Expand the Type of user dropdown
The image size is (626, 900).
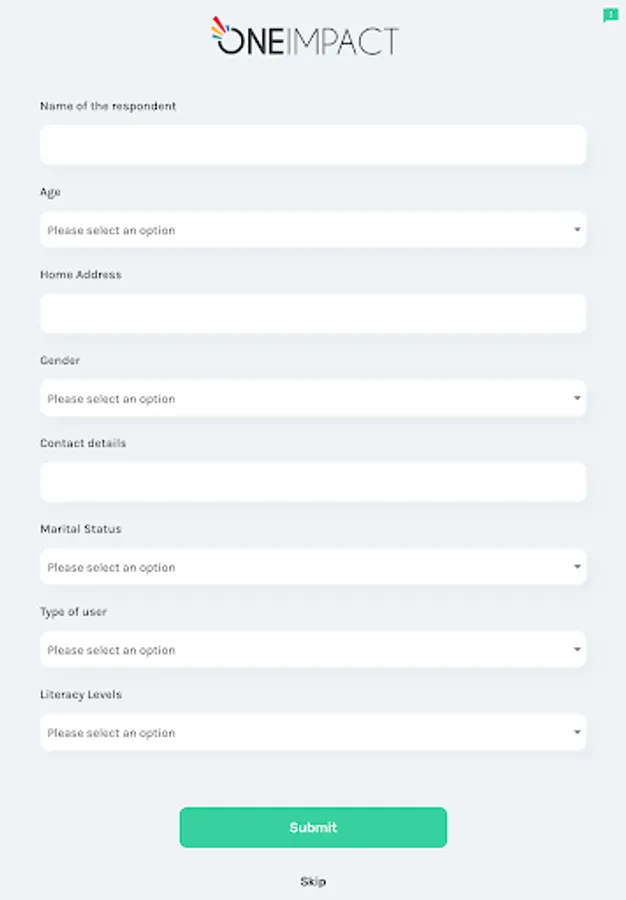(x=313, y=650)
